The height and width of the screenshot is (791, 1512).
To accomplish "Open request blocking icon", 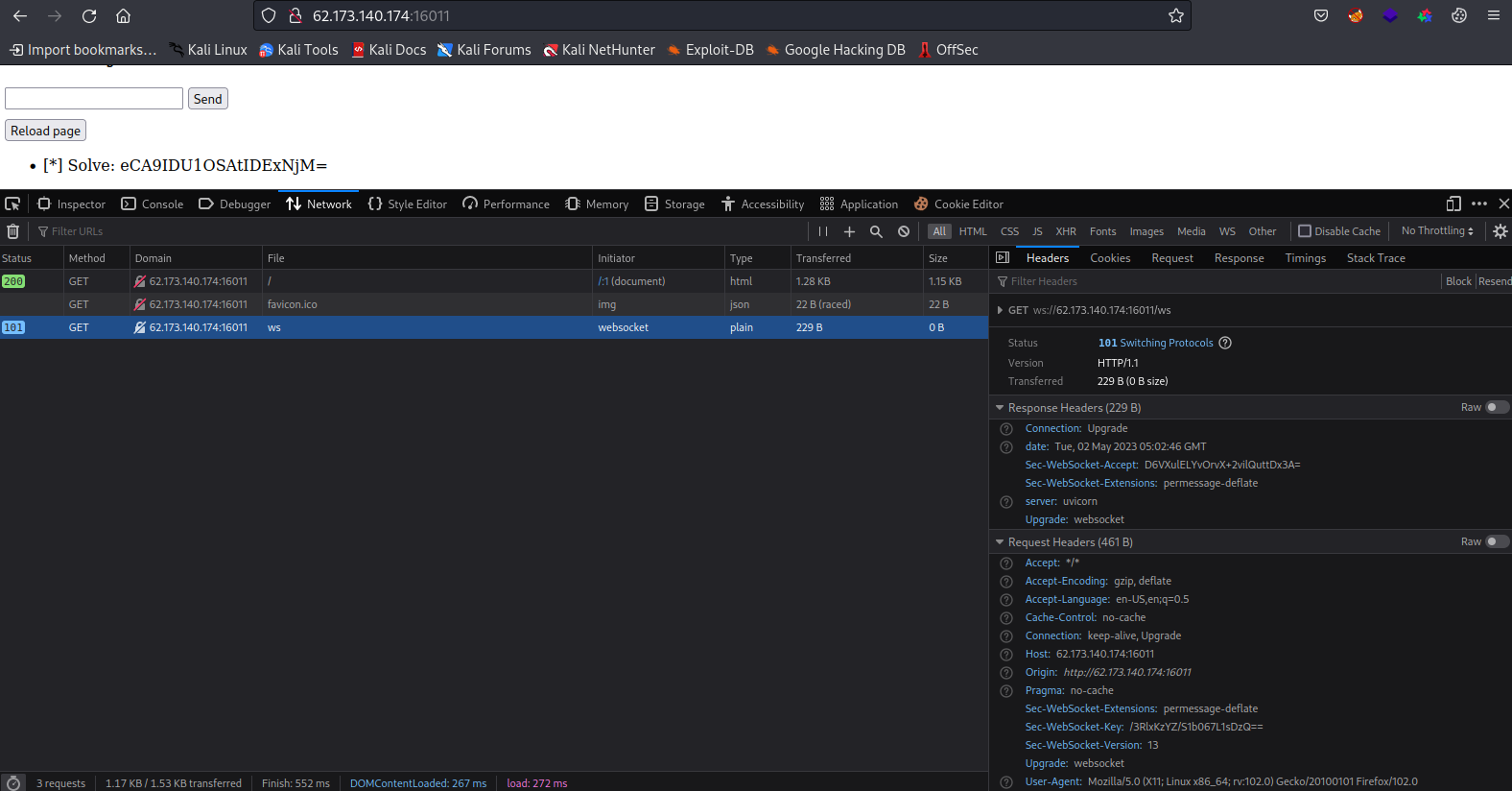I will 904,231.
